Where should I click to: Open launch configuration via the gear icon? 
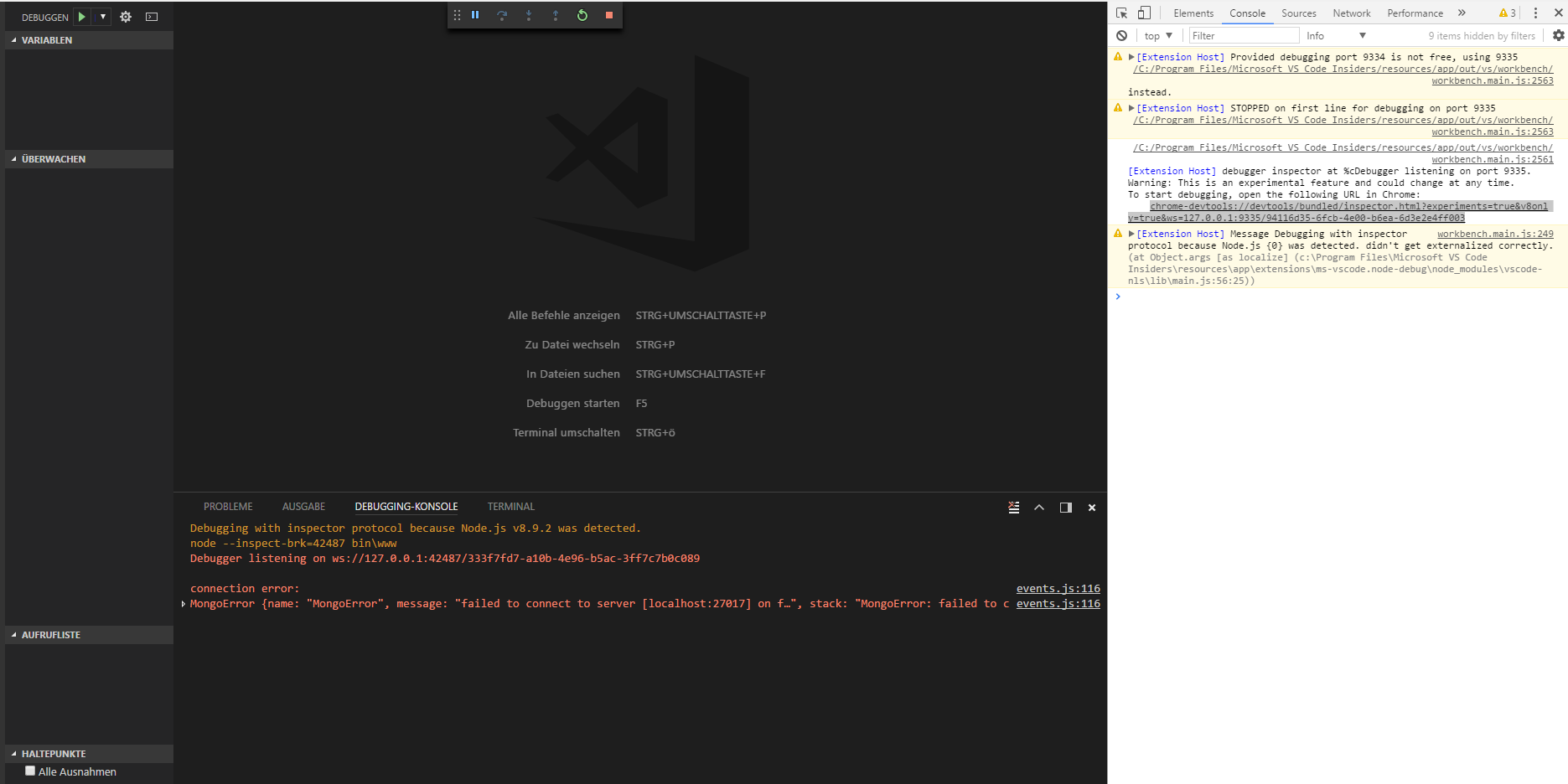[x=126, y=16]
